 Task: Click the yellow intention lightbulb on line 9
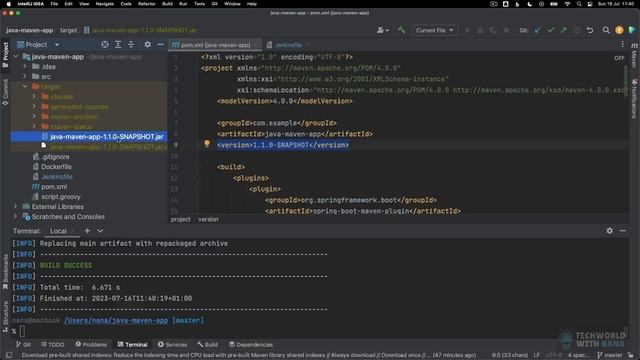click(207, 144)
